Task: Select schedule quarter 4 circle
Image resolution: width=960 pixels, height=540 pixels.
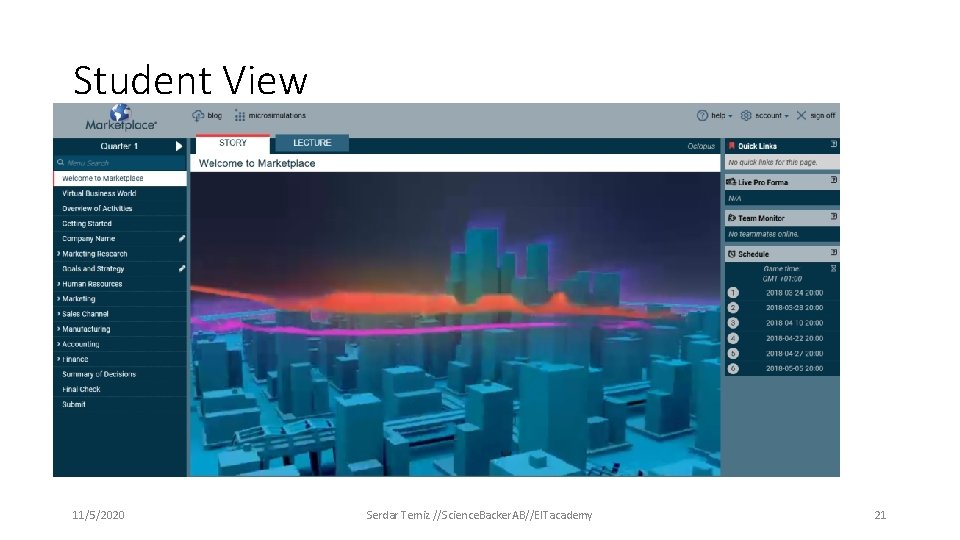Action: 733,338
